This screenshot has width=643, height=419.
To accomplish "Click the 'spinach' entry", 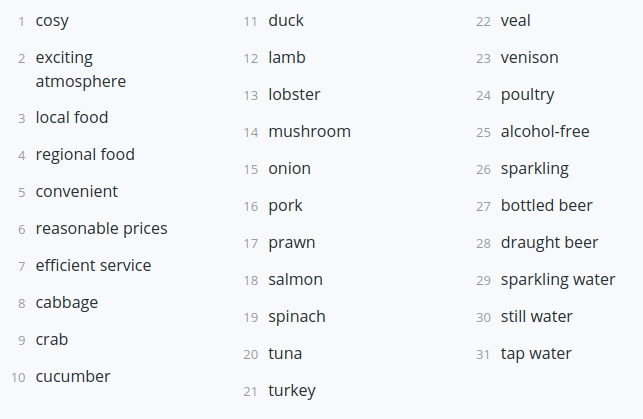I will (x=296, y=317).
